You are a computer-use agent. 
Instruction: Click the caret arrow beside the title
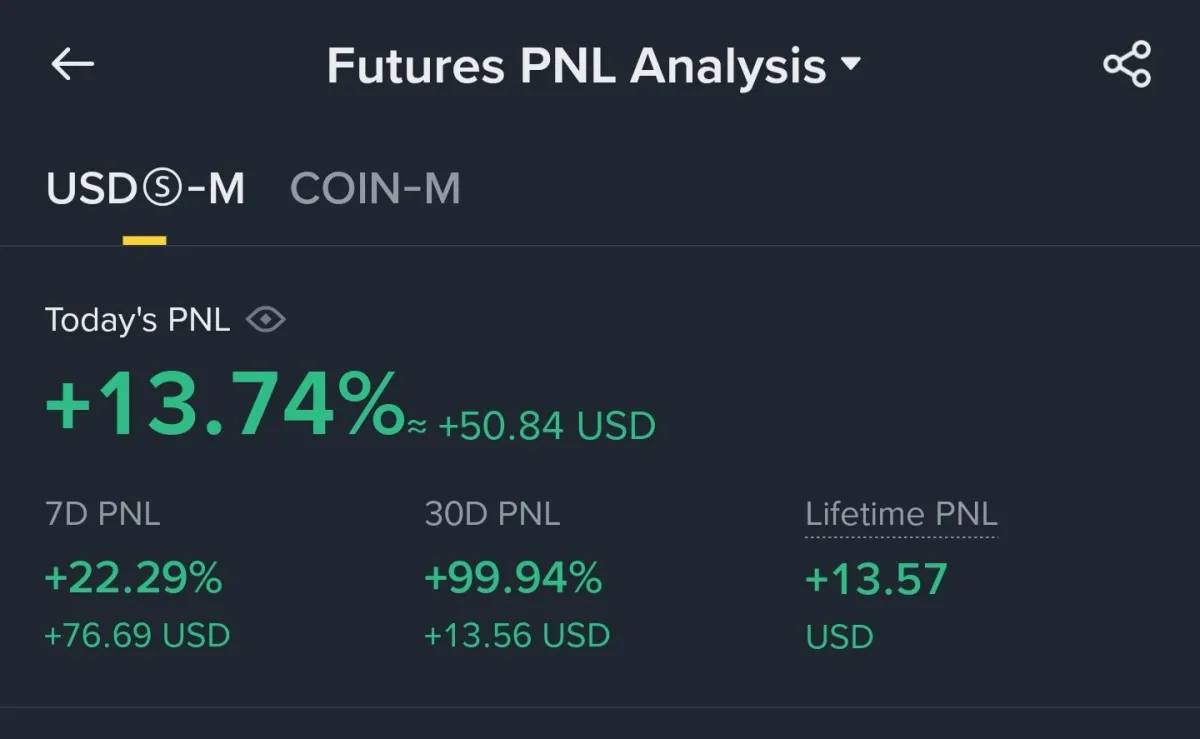(850, 65)
